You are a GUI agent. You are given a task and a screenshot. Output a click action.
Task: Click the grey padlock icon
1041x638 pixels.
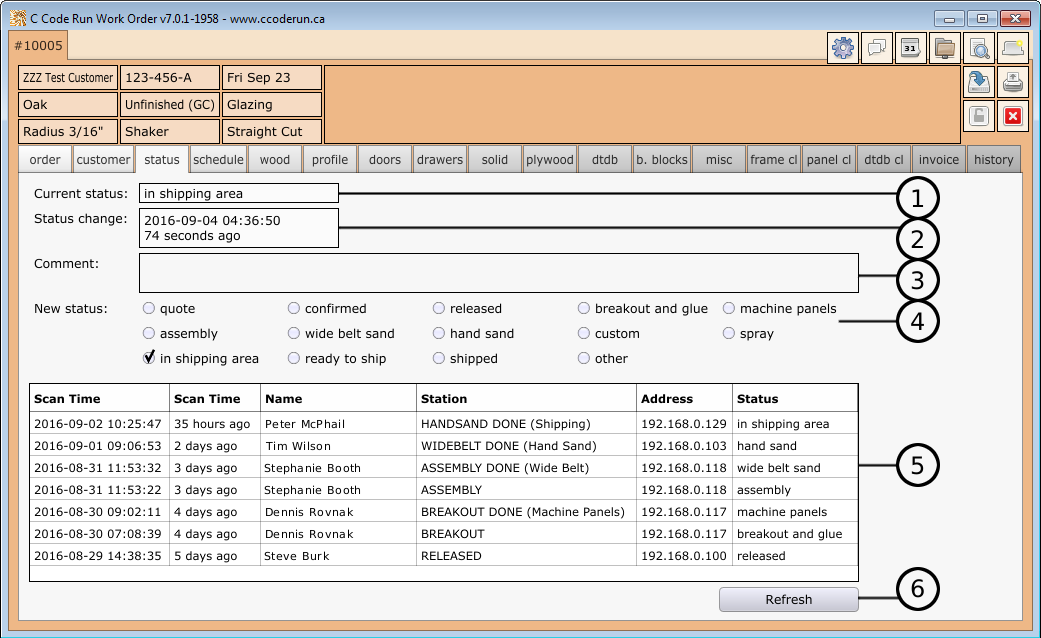pos(979,116)
